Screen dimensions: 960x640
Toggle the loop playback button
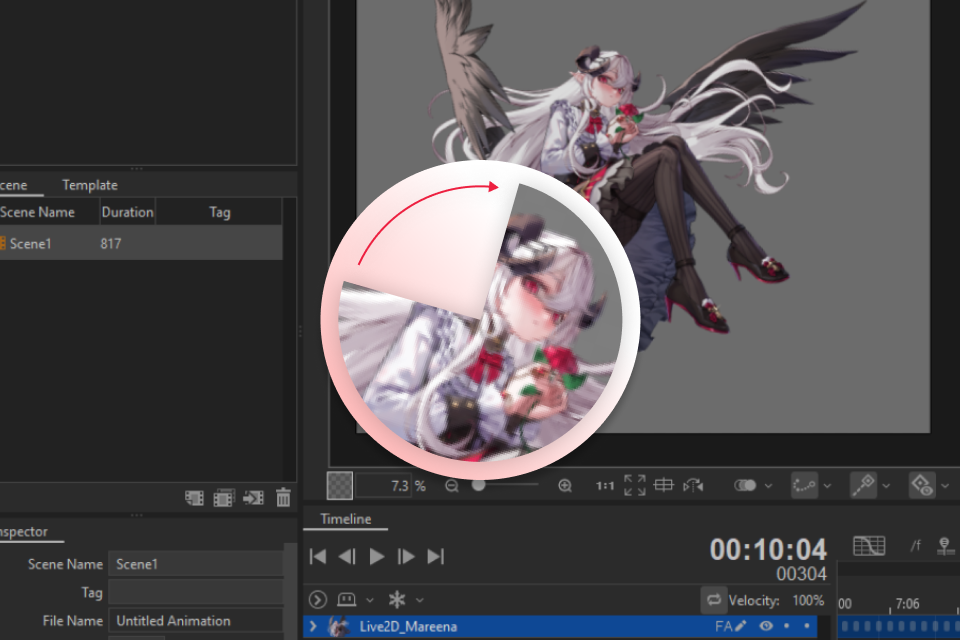click(714, 600)
